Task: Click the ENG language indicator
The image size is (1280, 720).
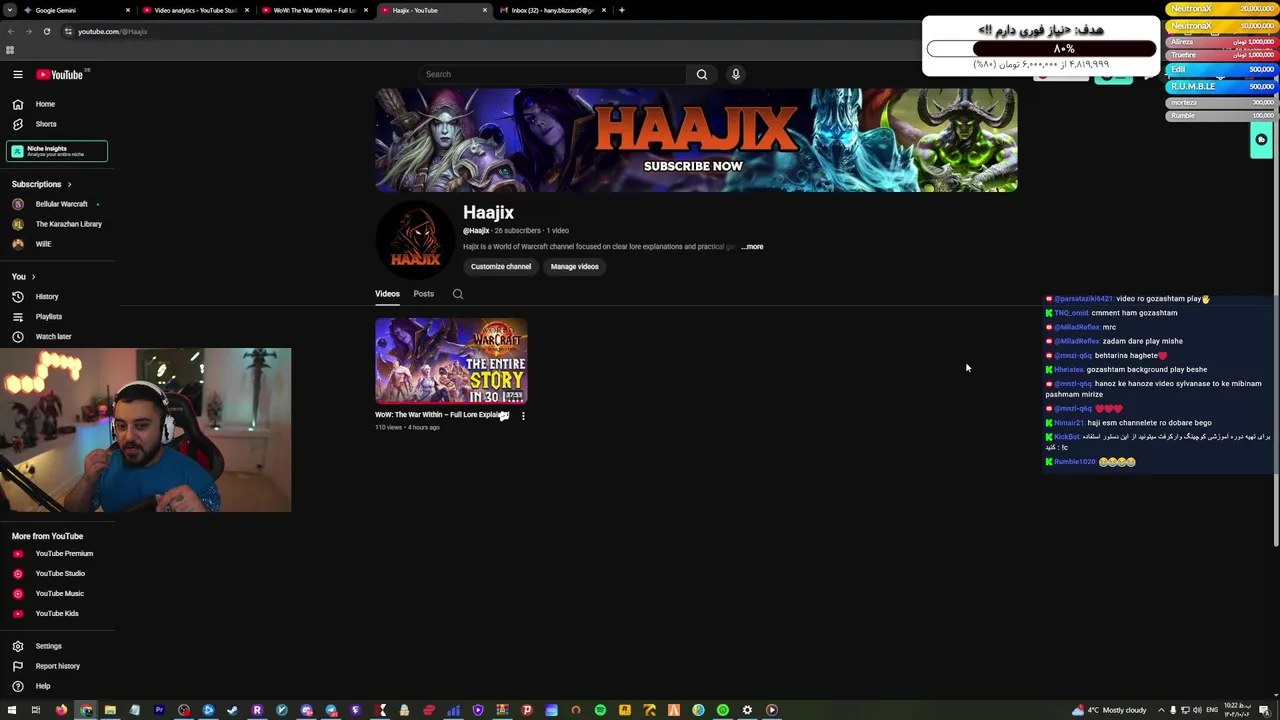Action: (1212, 710)
